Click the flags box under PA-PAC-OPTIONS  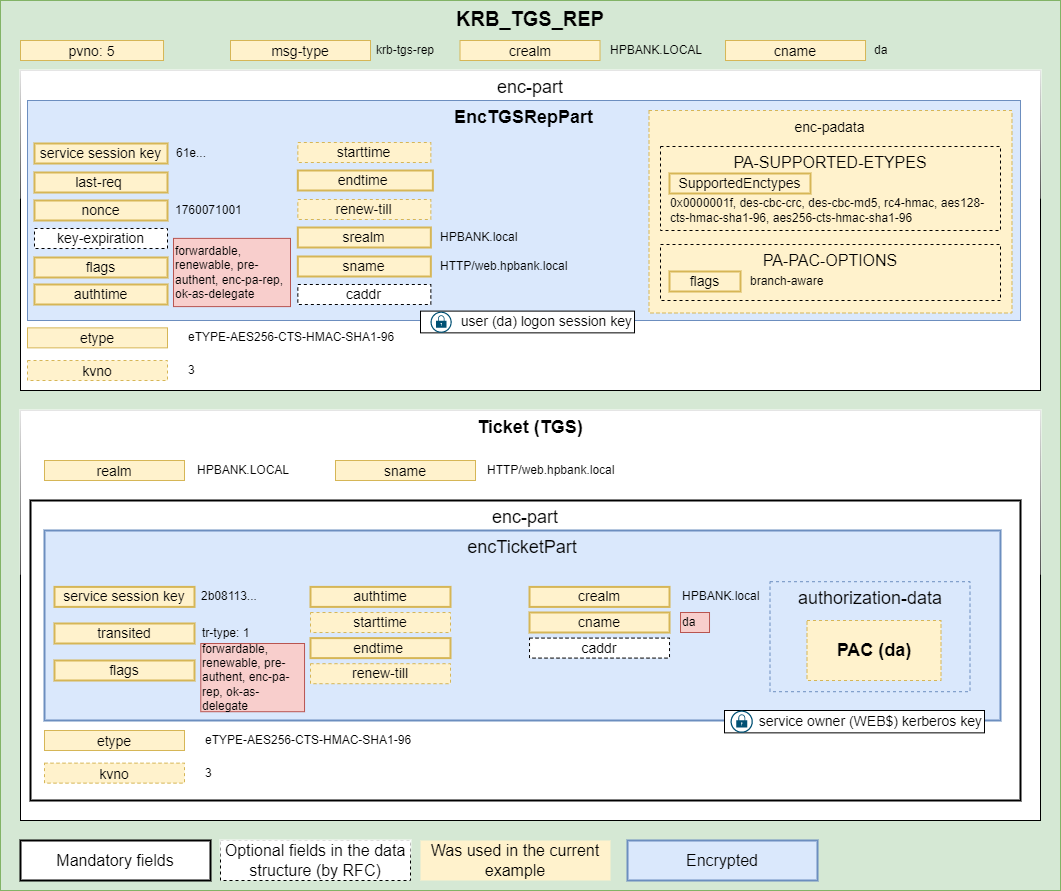click(x=704, y=281)
